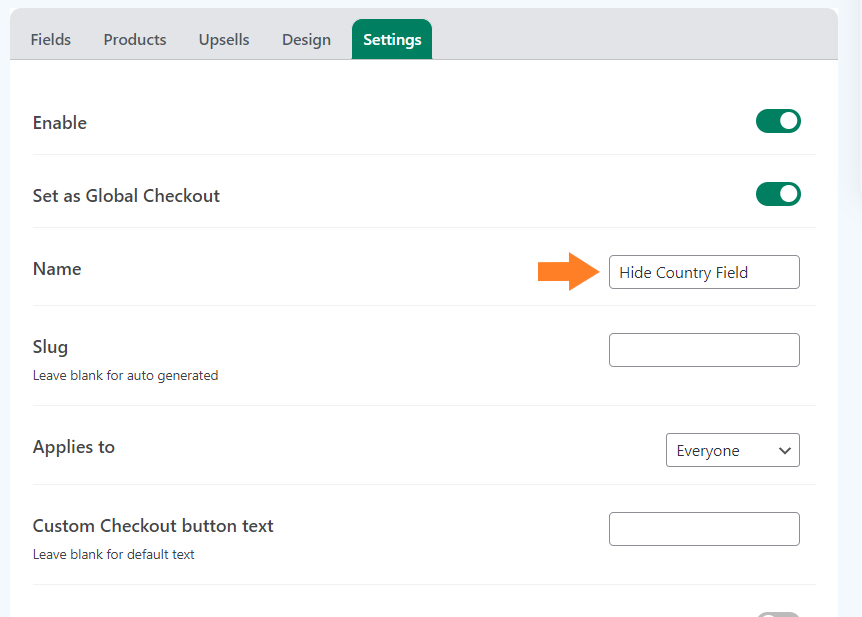Toggle the partially visible switch at bottom
Screen dimensions: 862x617
point(778,614)
